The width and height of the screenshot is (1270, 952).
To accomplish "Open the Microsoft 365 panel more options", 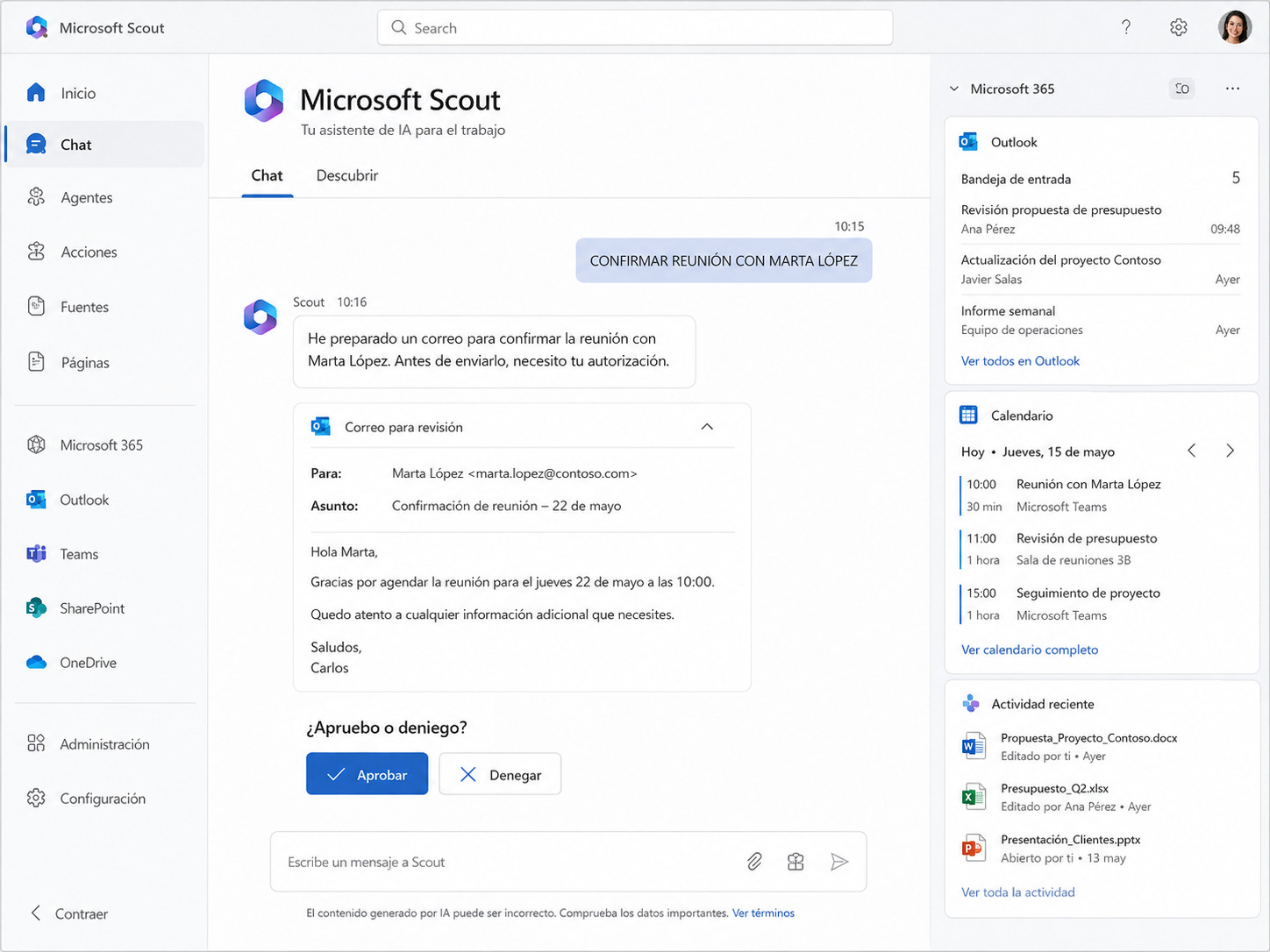I will [1232, 89].
